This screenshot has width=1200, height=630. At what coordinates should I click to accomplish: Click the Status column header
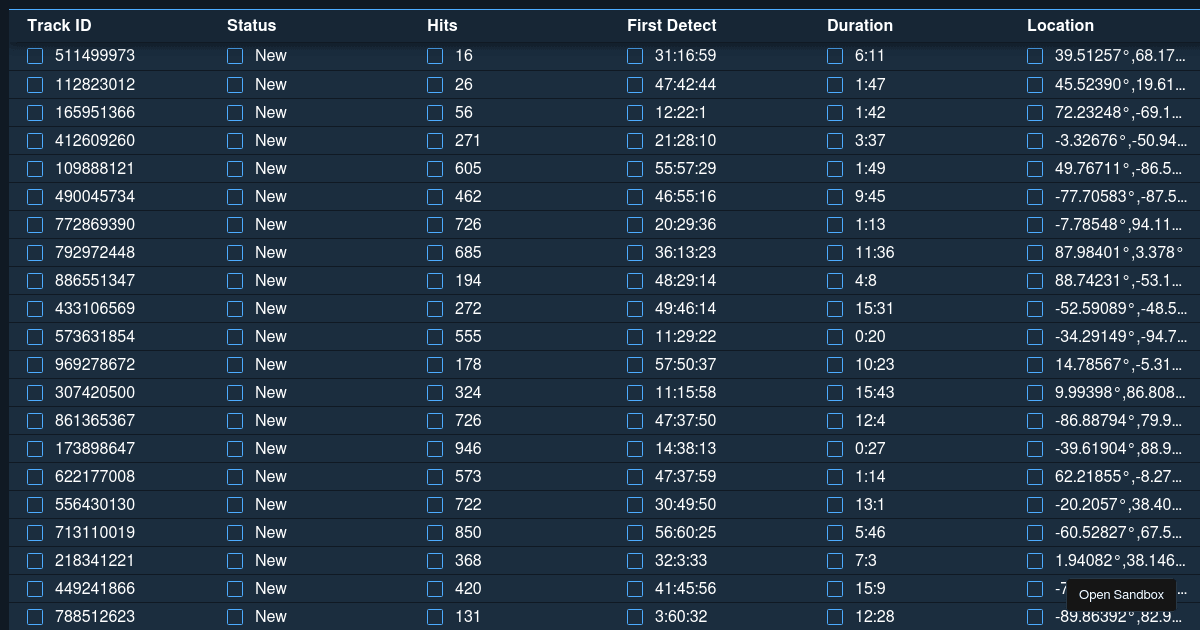pos(251,26)
